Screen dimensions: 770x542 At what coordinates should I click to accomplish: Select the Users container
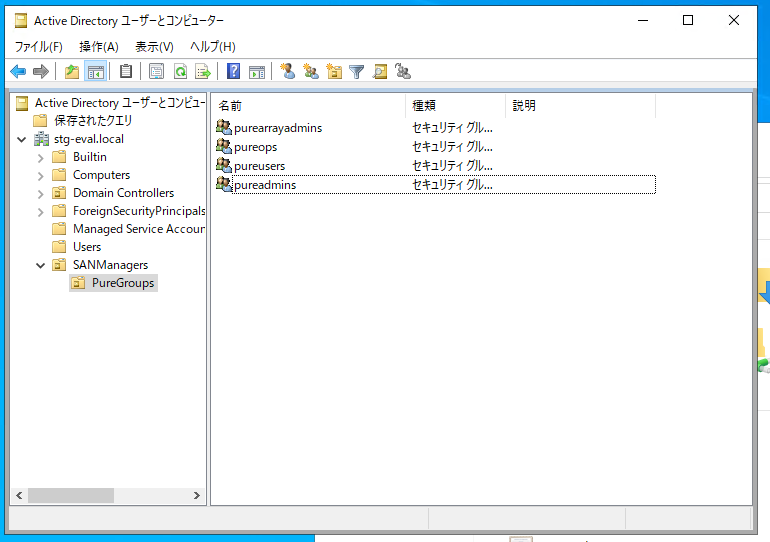point(87,247)
